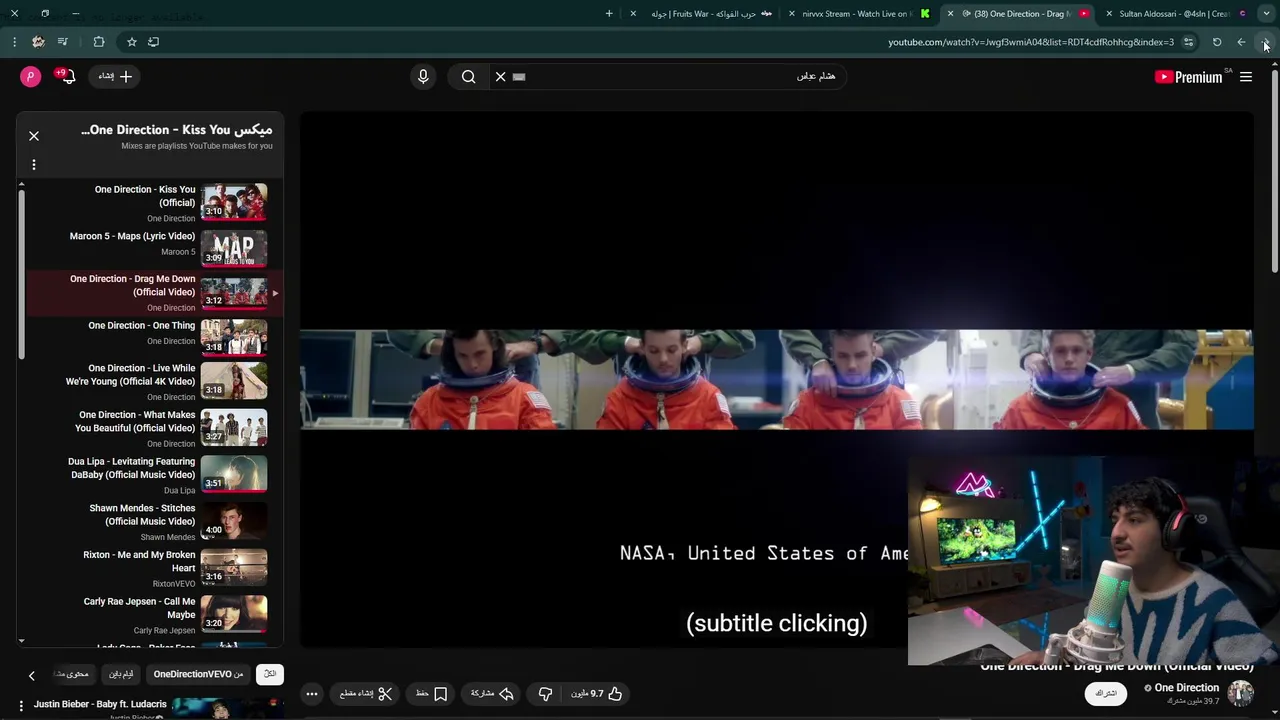Subscribe to One Direction channel
Image resolution: width=1280 pixels, height=720 pixels.
[1106, 694]
